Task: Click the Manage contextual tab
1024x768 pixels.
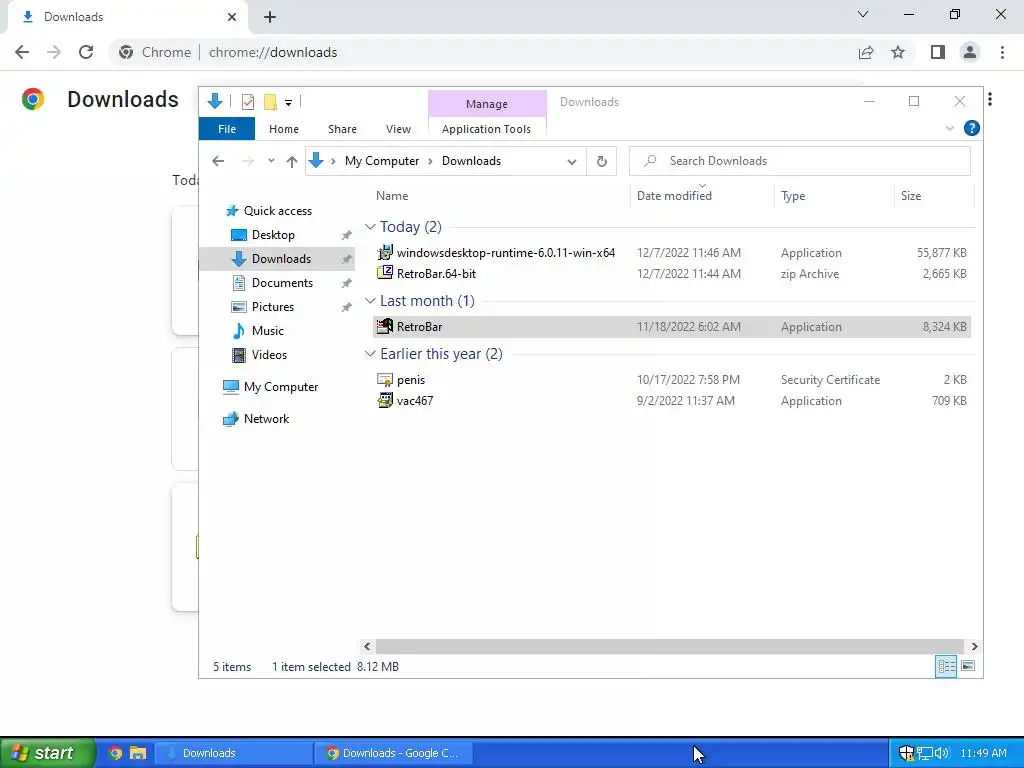Action: click(487, 104)
